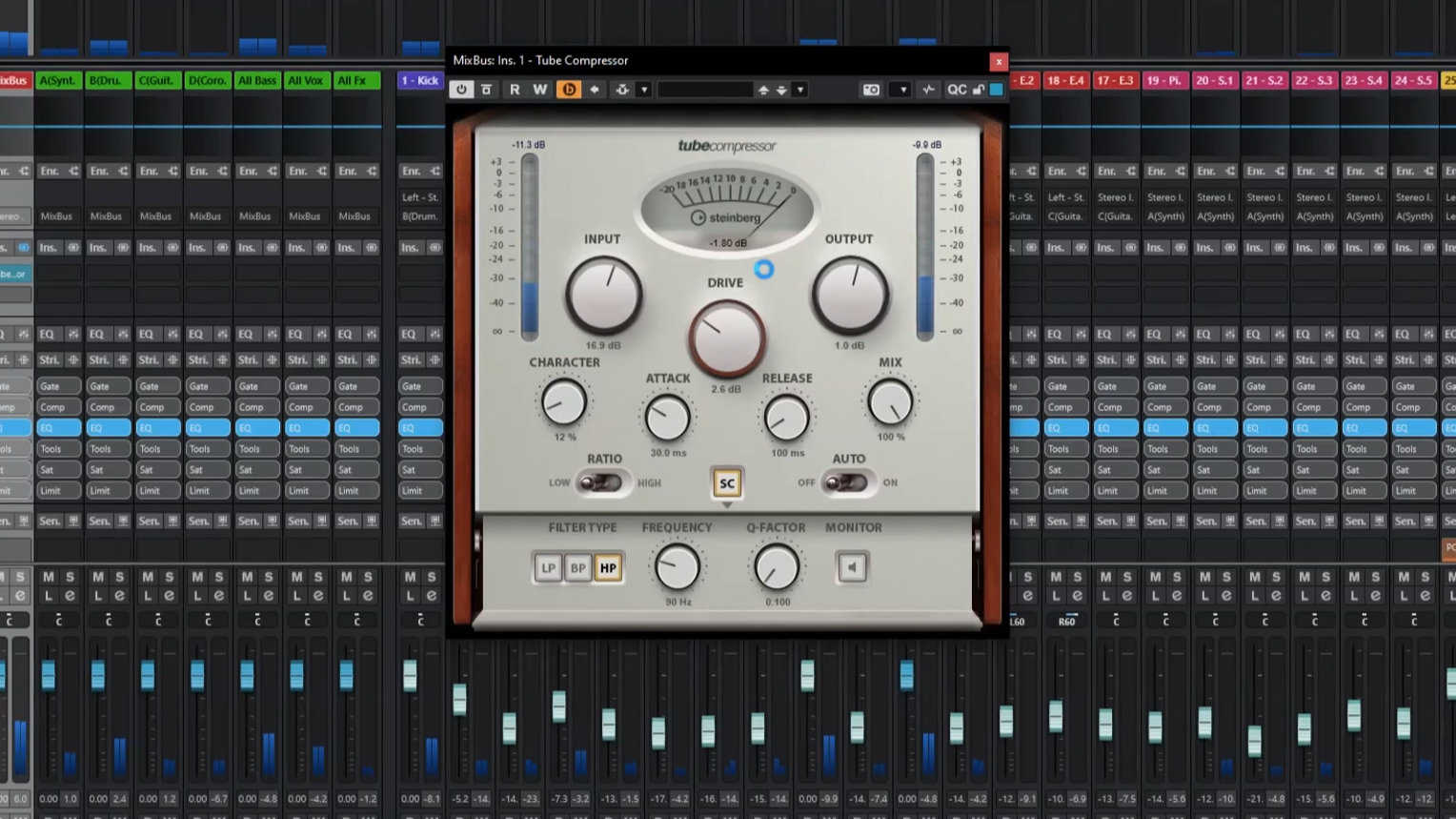Click the ATTACK knob
1456x819 pixels.
click(667, 418)
